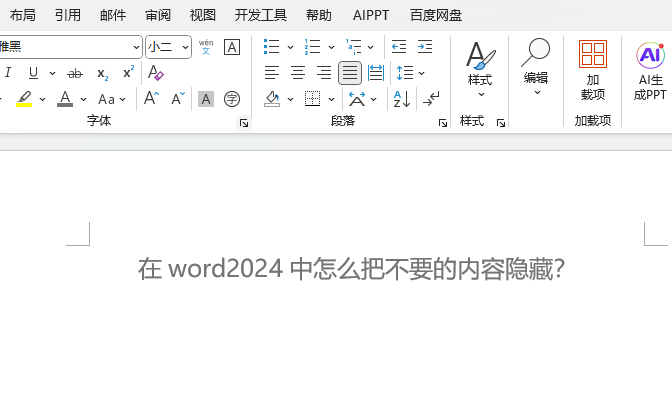Switch to the 视图 tab

tap(203, 15)
